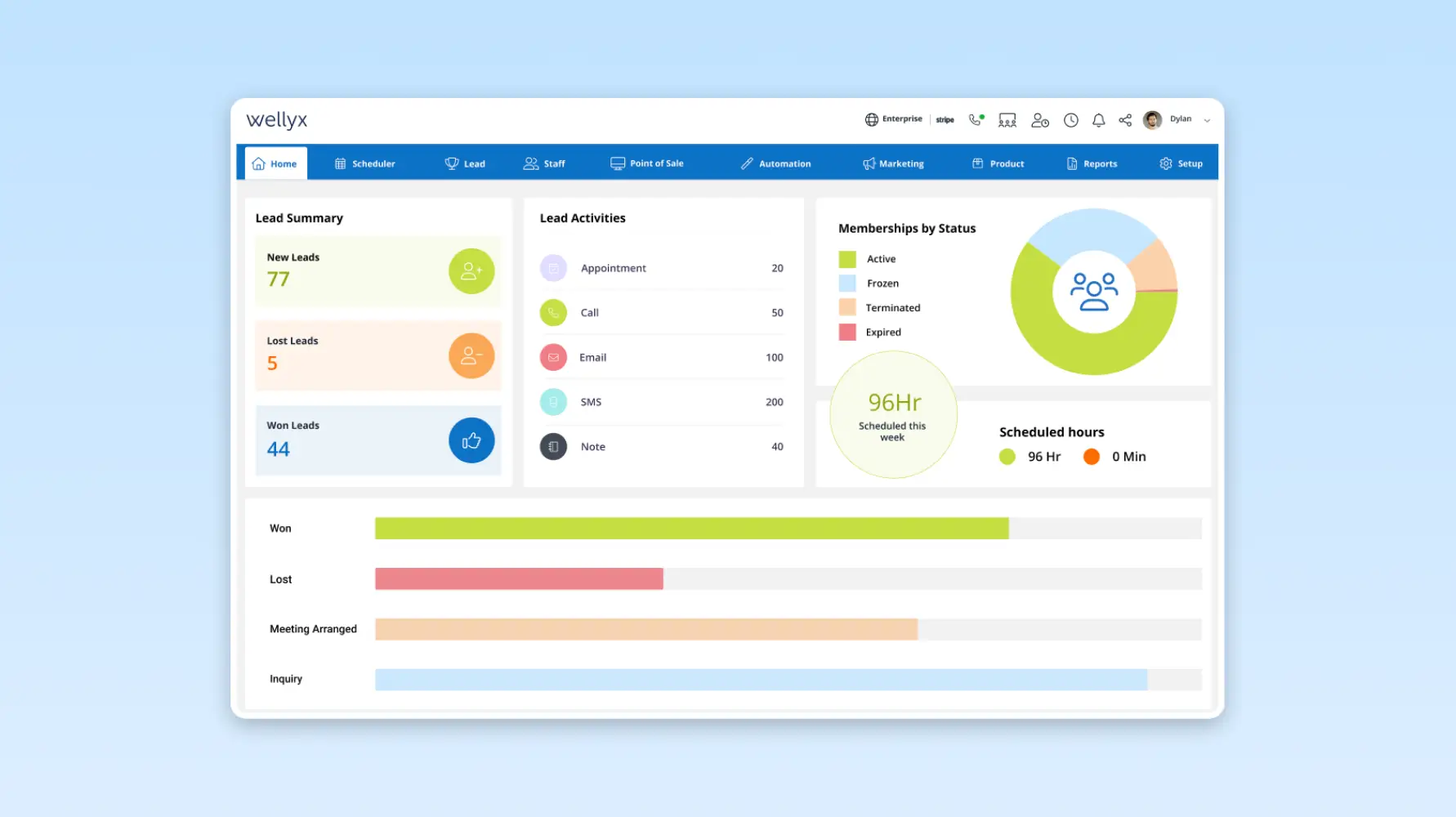Click the orange 0 Min legend dot
1456x817 pixels.
coord(1092,457)
